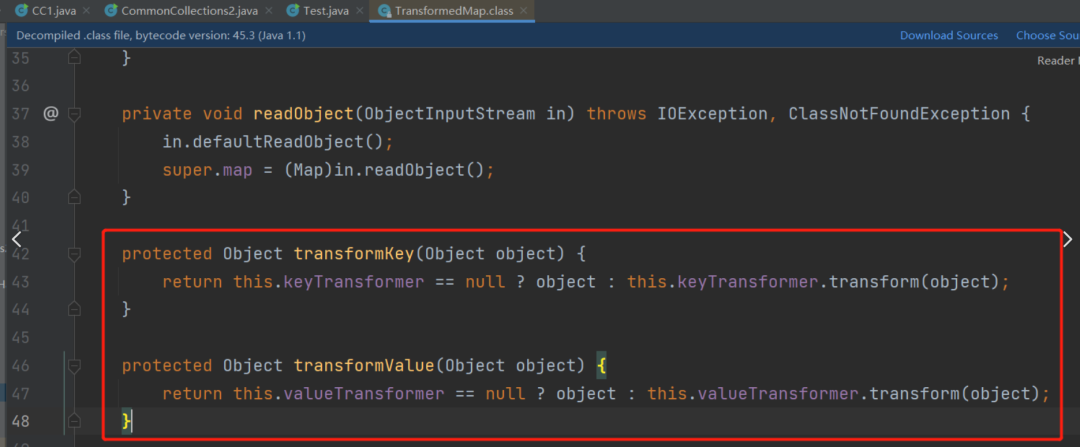
Task: Click the return keyword on line 43
Action: click(x=192, y=282)
